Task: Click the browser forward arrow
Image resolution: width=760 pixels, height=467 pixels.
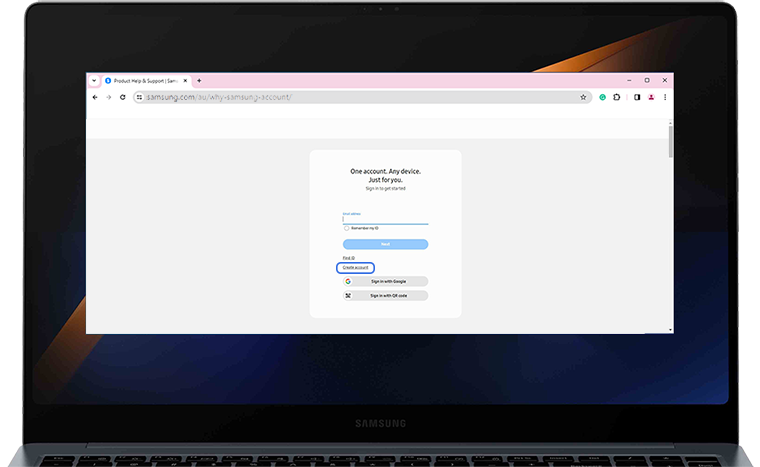Action: 108,97
